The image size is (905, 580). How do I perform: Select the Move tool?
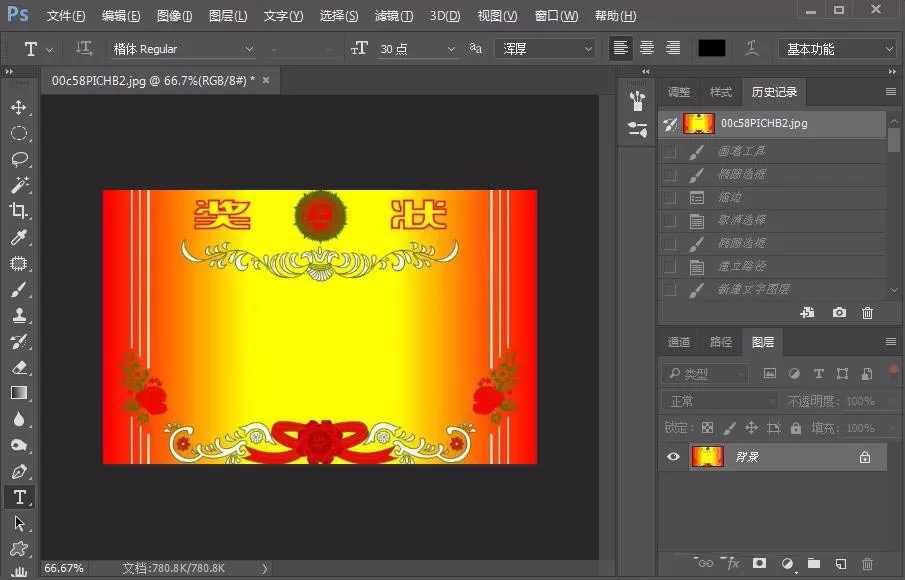(18, 107)
